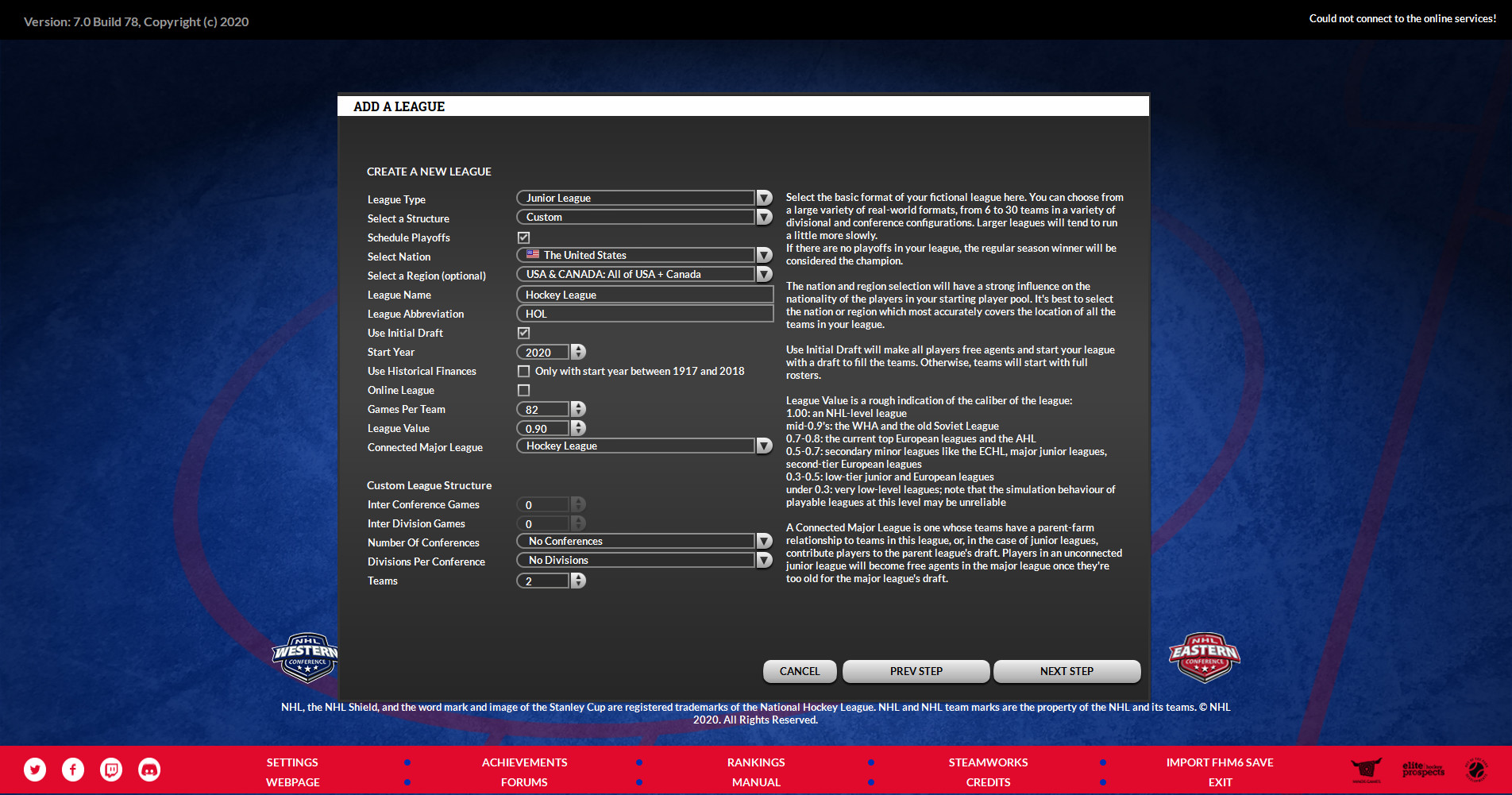Screen dimensions: 1512x795
Task: Click the NHL Western Conference emblem
Action: 305,658
